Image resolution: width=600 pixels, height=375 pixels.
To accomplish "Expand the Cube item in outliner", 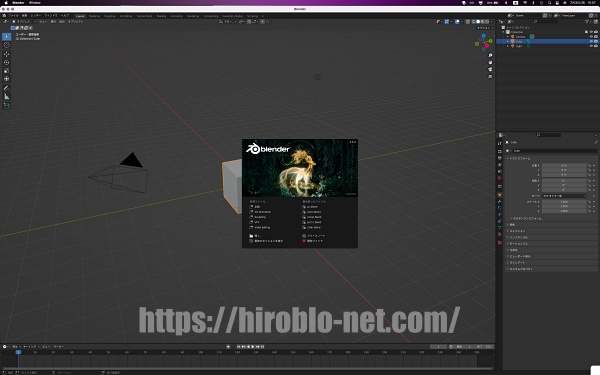I will [x=508, y=41].
